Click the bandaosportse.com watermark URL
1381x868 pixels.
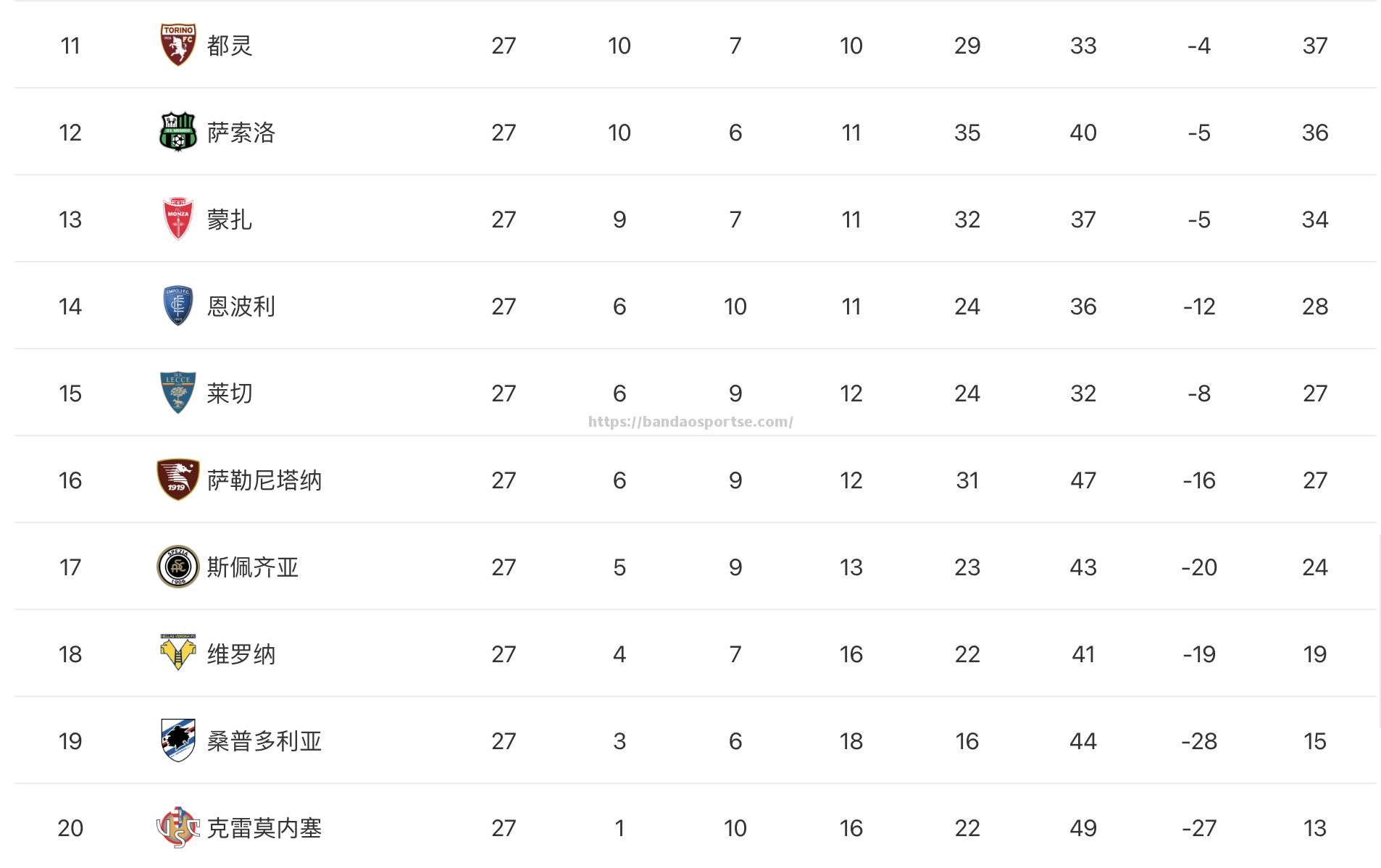tap(690, 422)
